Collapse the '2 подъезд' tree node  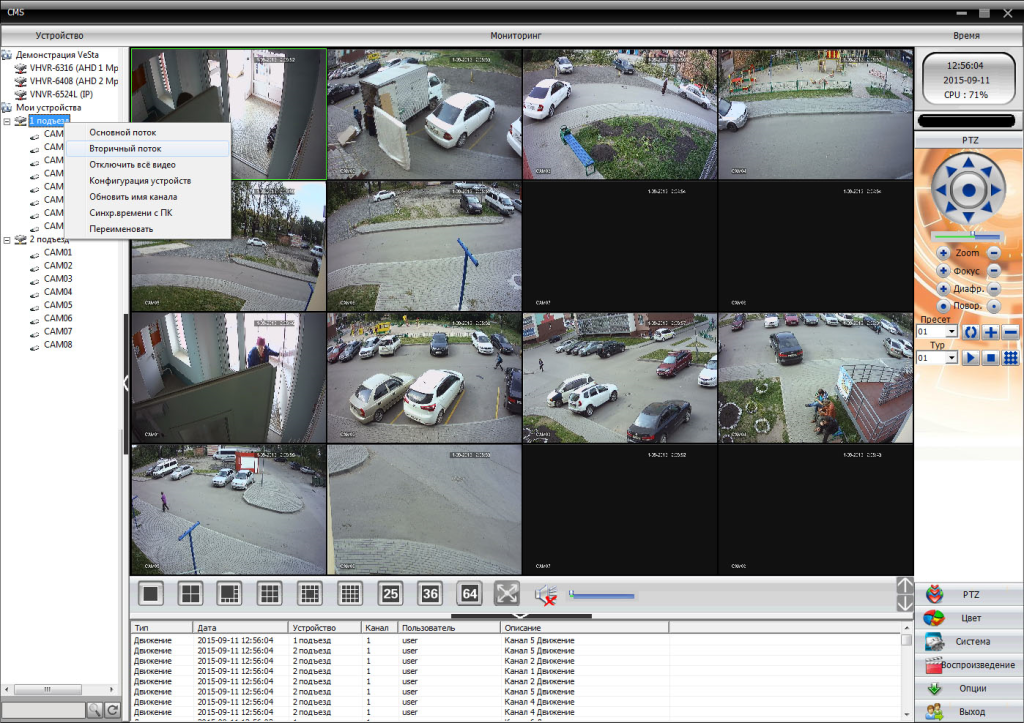click(7, 240)
